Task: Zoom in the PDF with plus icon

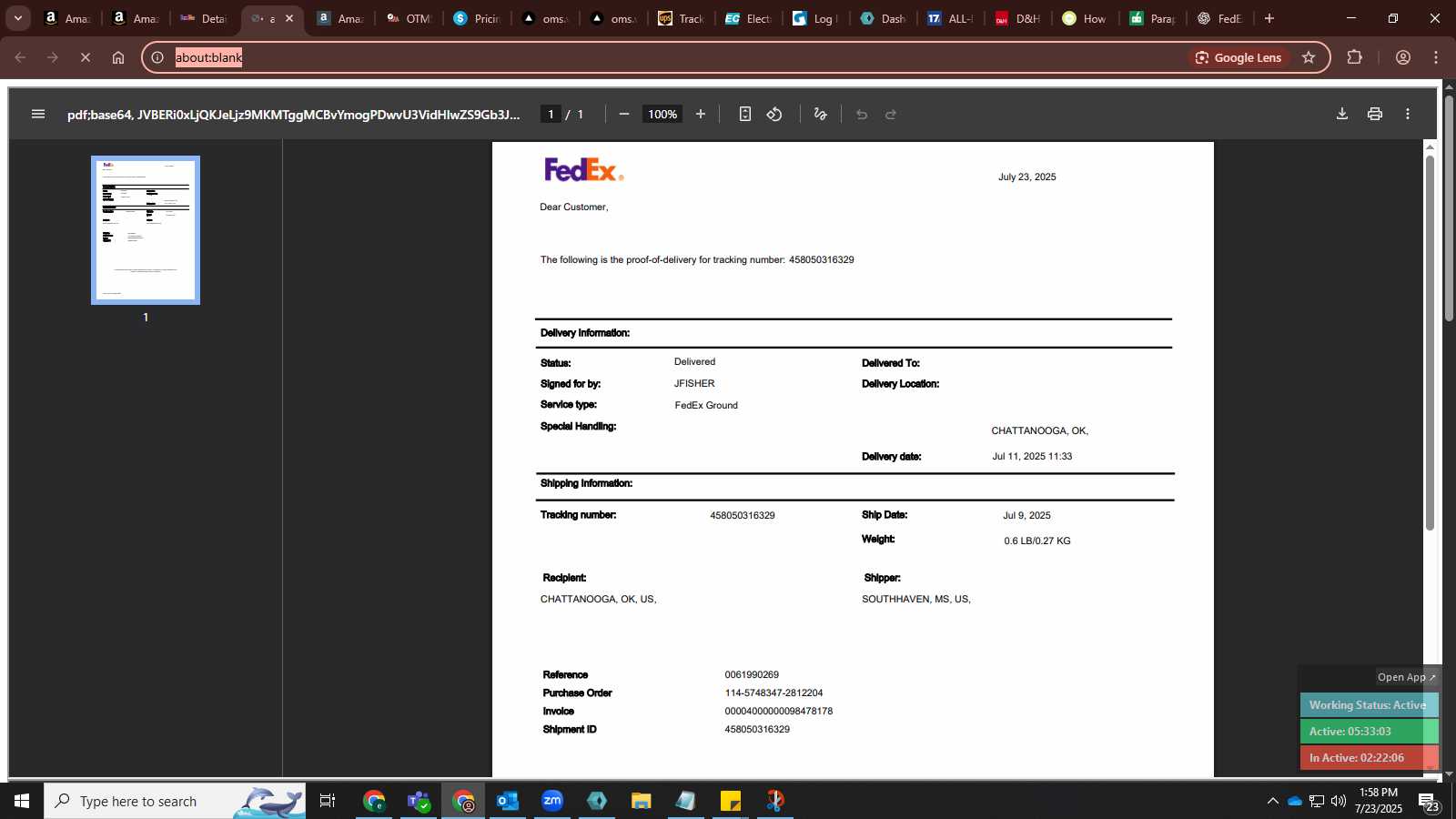Action: pyautogui.click(x=701, y=114)
